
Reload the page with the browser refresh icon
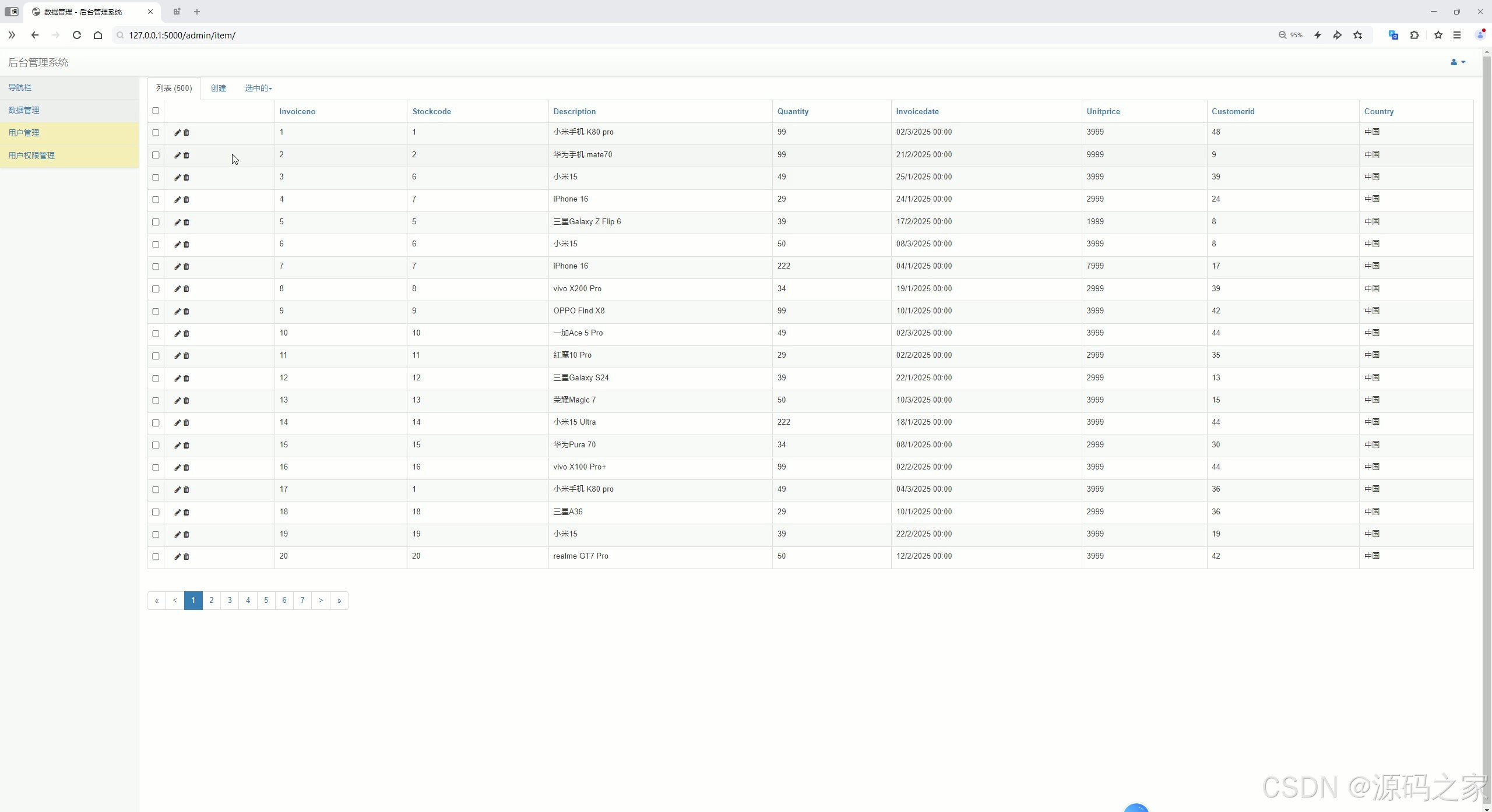point(77,35)
